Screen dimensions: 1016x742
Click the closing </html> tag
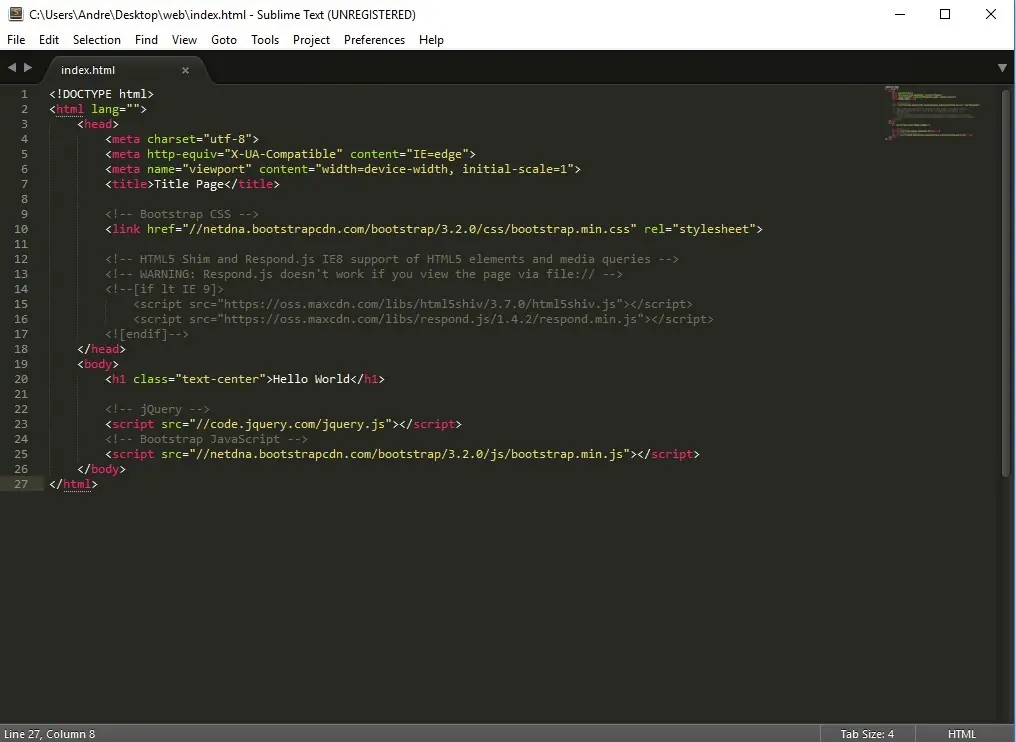(x=73, y=484)
